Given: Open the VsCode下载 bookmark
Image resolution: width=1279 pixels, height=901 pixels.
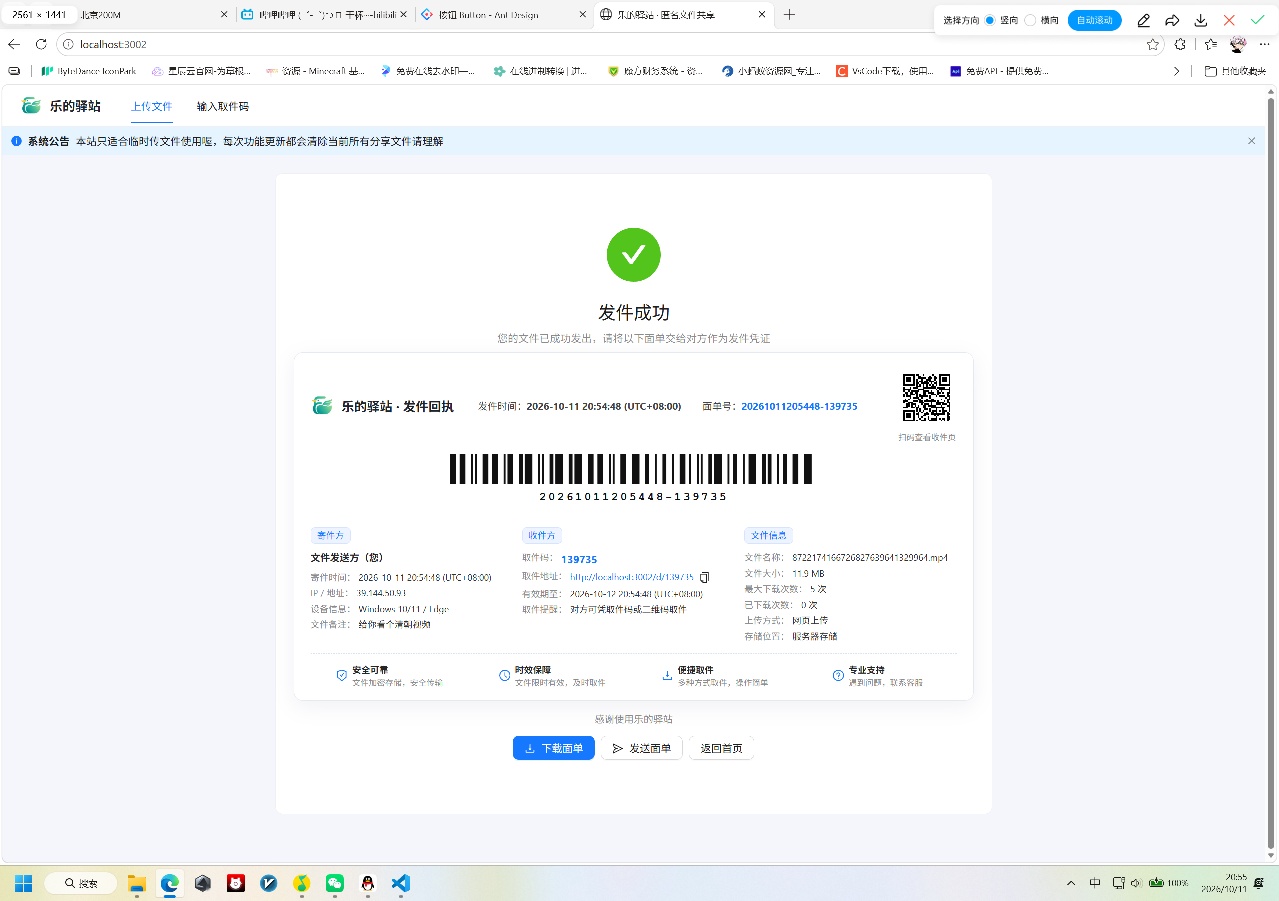Looking at the screenshot, I should coord(885,71).
